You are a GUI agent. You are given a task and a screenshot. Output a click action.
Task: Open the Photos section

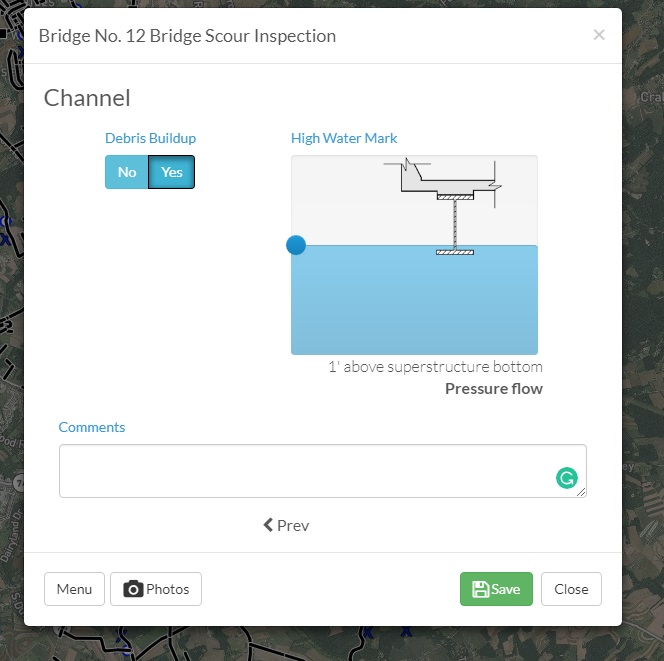tap(156, 589)
